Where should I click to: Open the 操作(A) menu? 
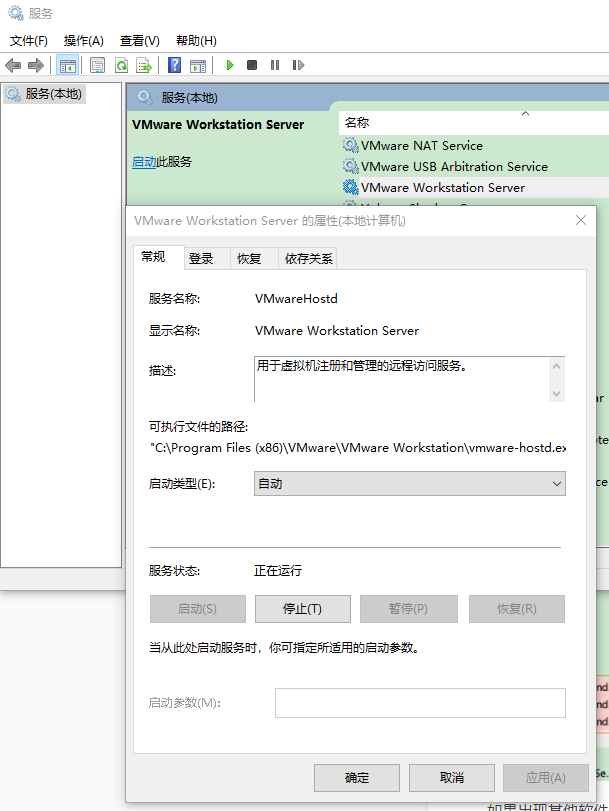click(x=84, y=41)
